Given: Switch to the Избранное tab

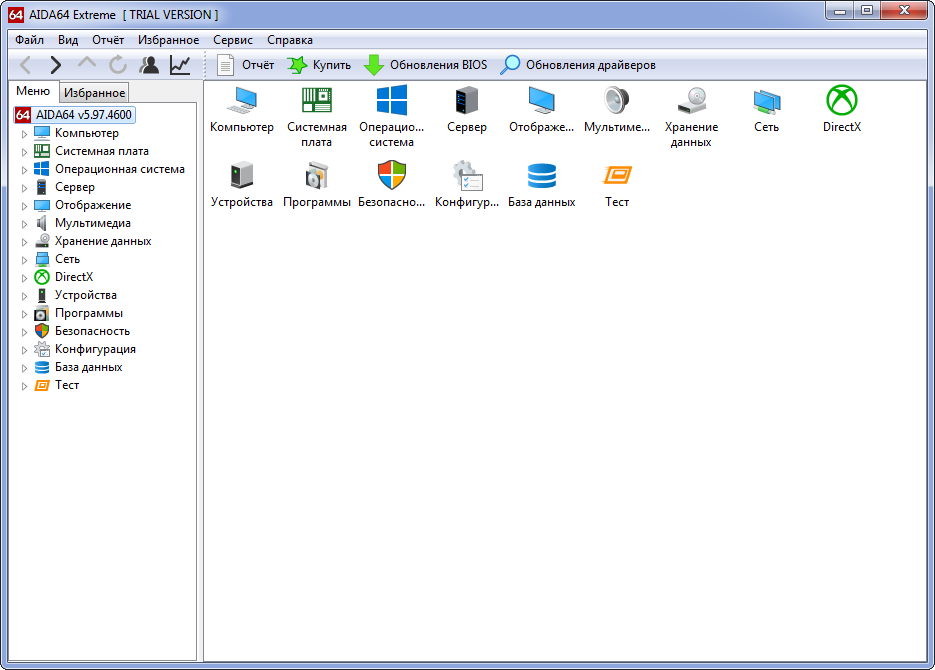Looking at the screenshot, I should pos(94,93).
